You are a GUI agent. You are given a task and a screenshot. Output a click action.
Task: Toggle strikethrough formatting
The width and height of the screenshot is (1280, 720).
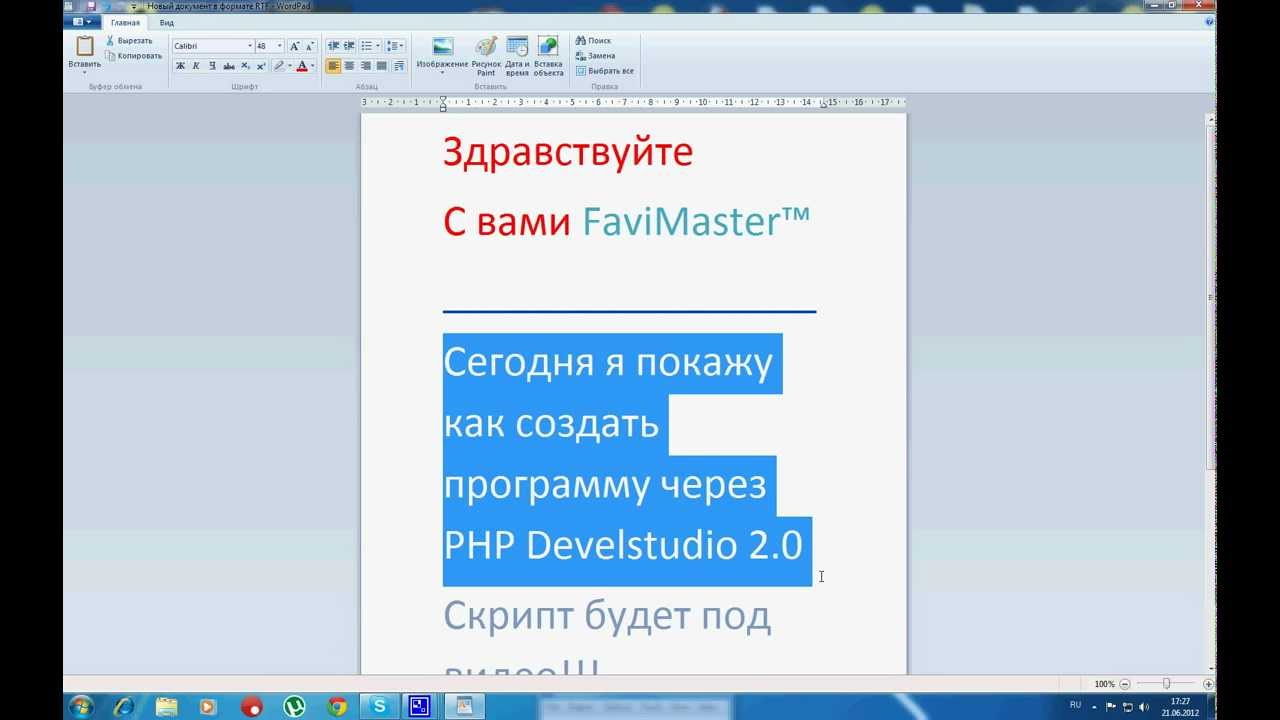[x=229, y=66]
